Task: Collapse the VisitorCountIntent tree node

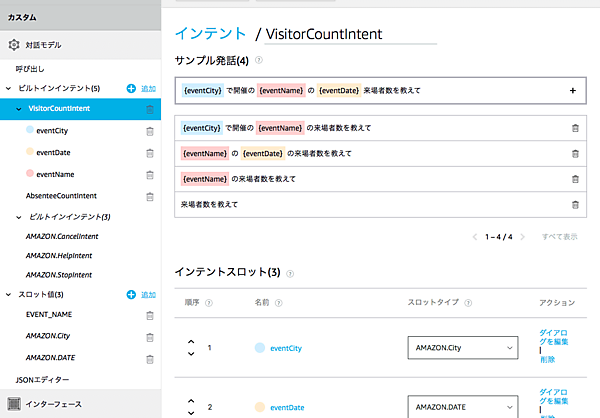Action: point(21,109)
